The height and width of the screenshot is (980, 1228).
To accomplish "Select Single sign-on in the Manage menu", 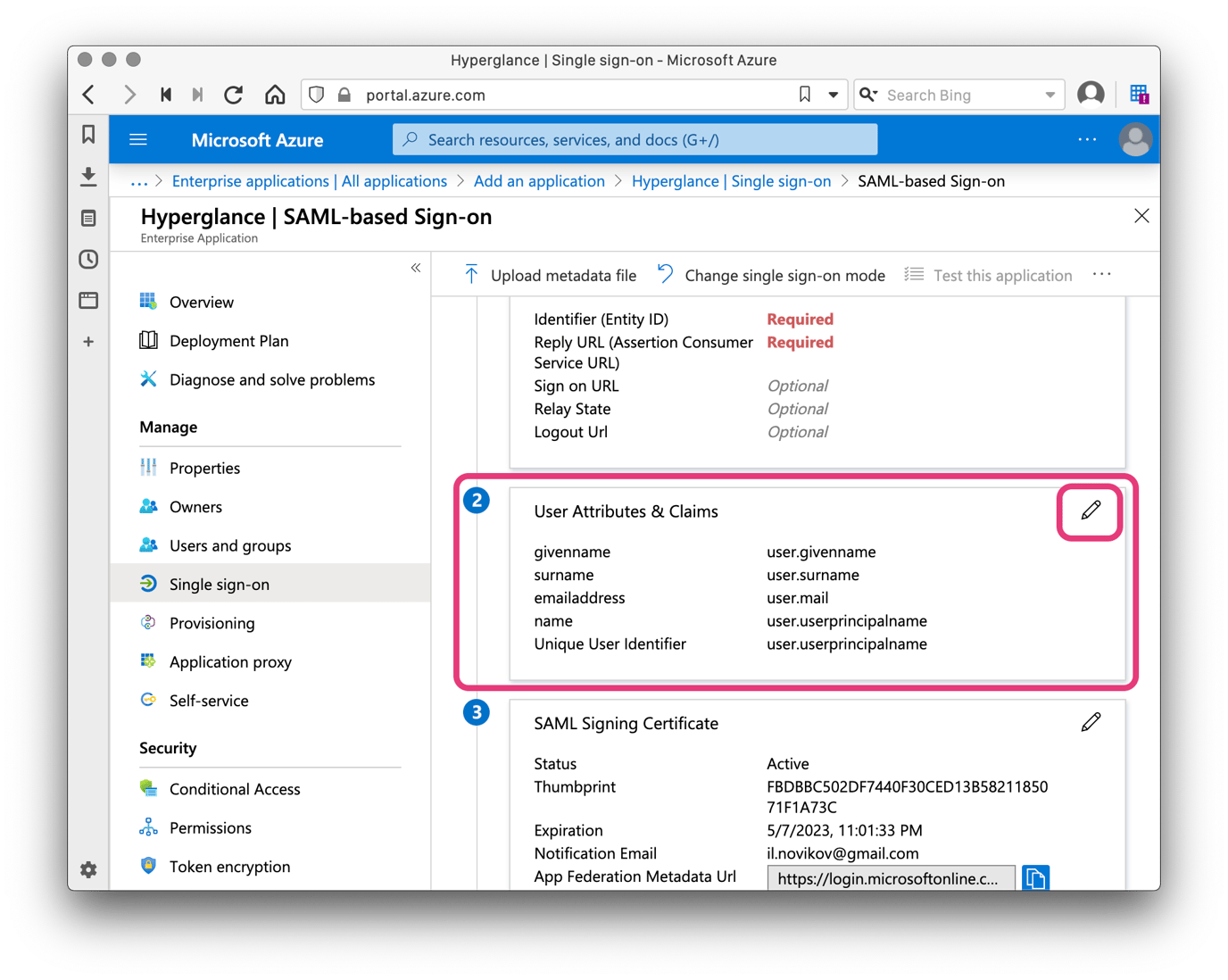I will coord(219,584).
